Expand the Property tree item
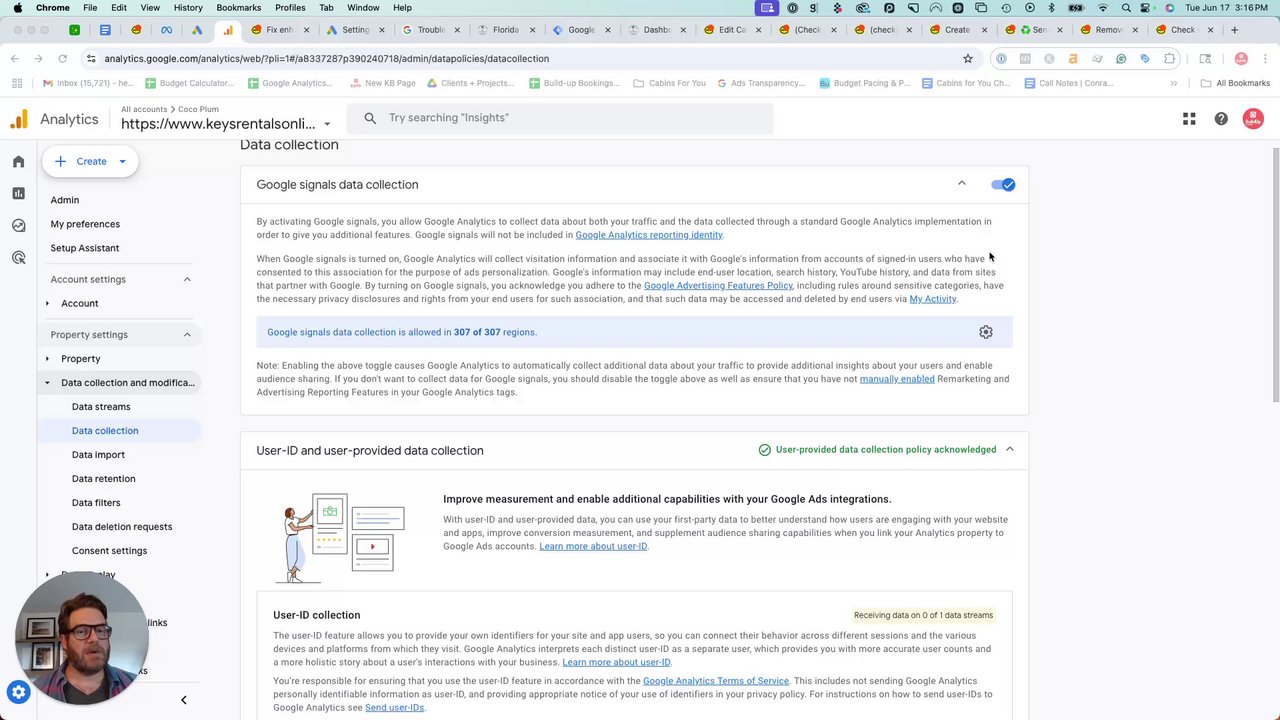1280x720 pixels. tap(47, 359)
